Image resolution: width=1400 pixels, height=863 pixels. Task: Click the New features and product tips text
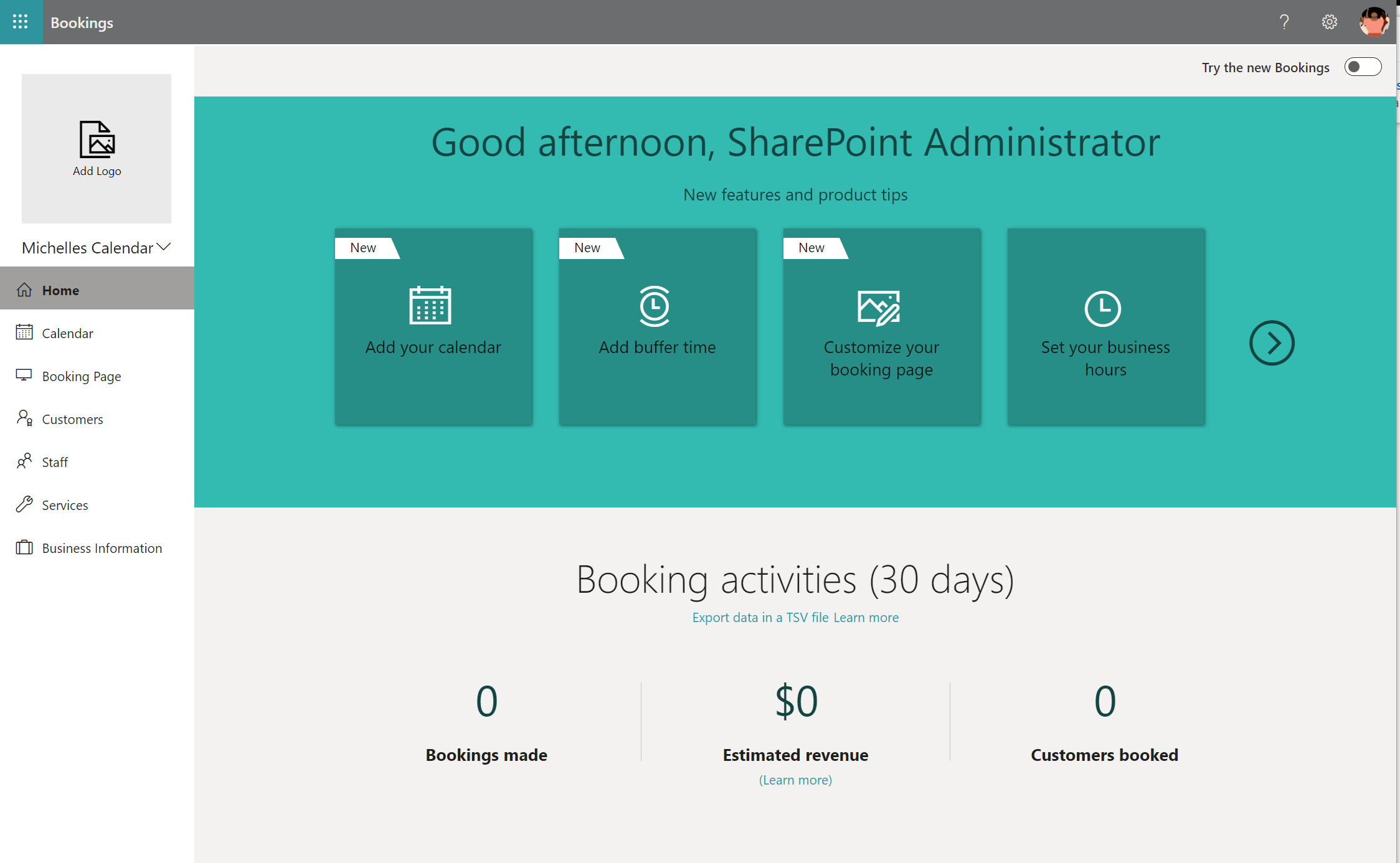[795, 195]
